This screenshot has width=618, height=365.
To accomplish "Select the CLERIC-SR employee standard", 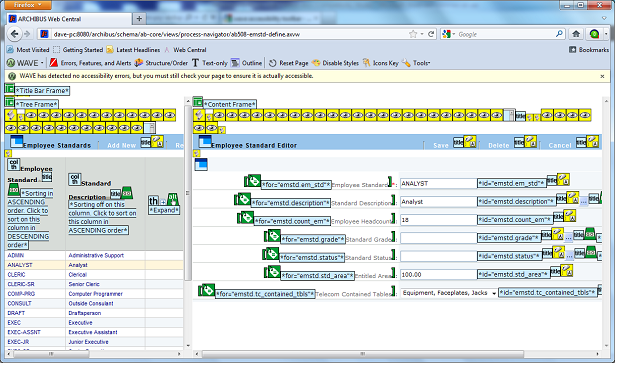I will 20,284.
